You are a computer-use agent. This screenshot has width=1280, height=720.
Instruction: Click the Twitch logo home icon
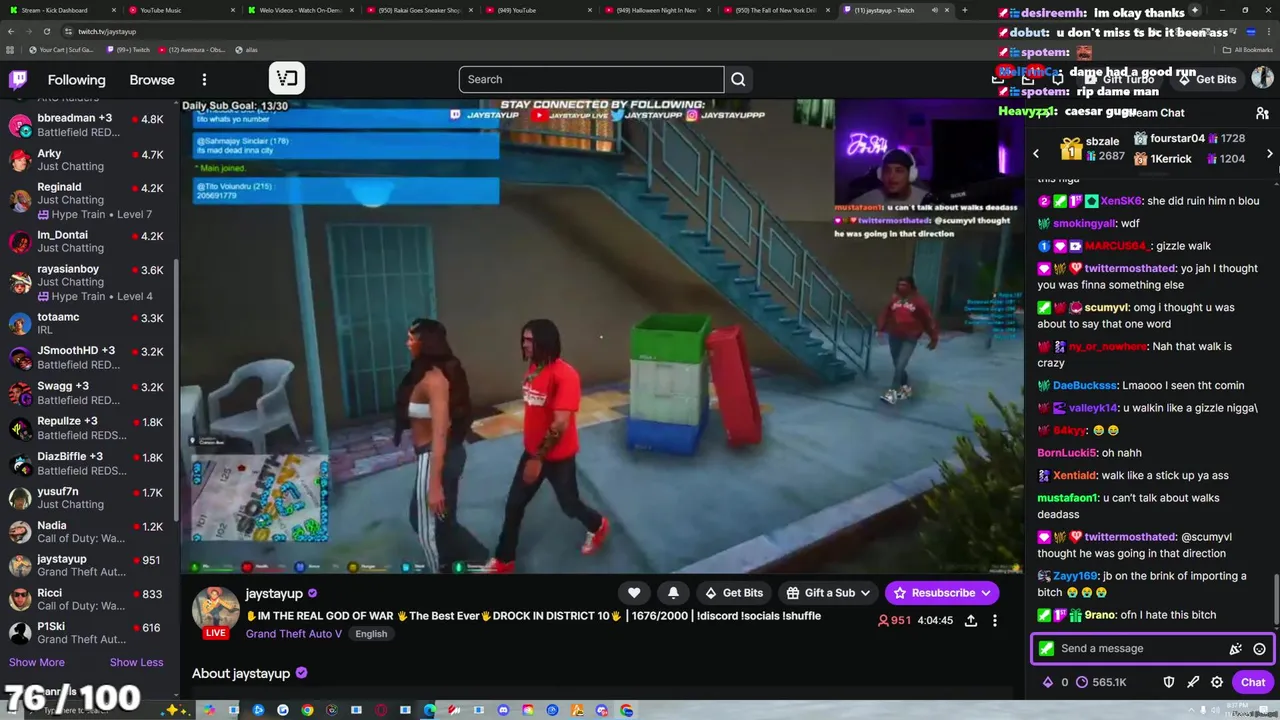coord(19,80)
